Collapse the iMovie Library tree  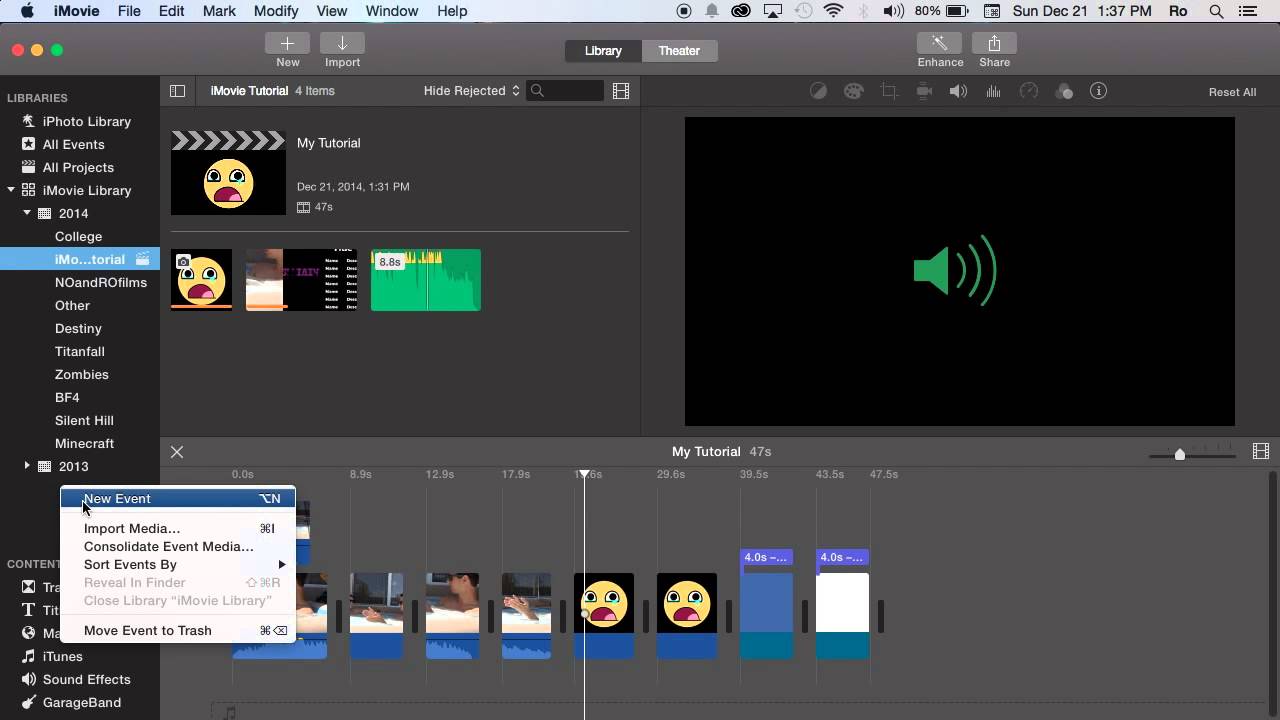tap(10, 190)
